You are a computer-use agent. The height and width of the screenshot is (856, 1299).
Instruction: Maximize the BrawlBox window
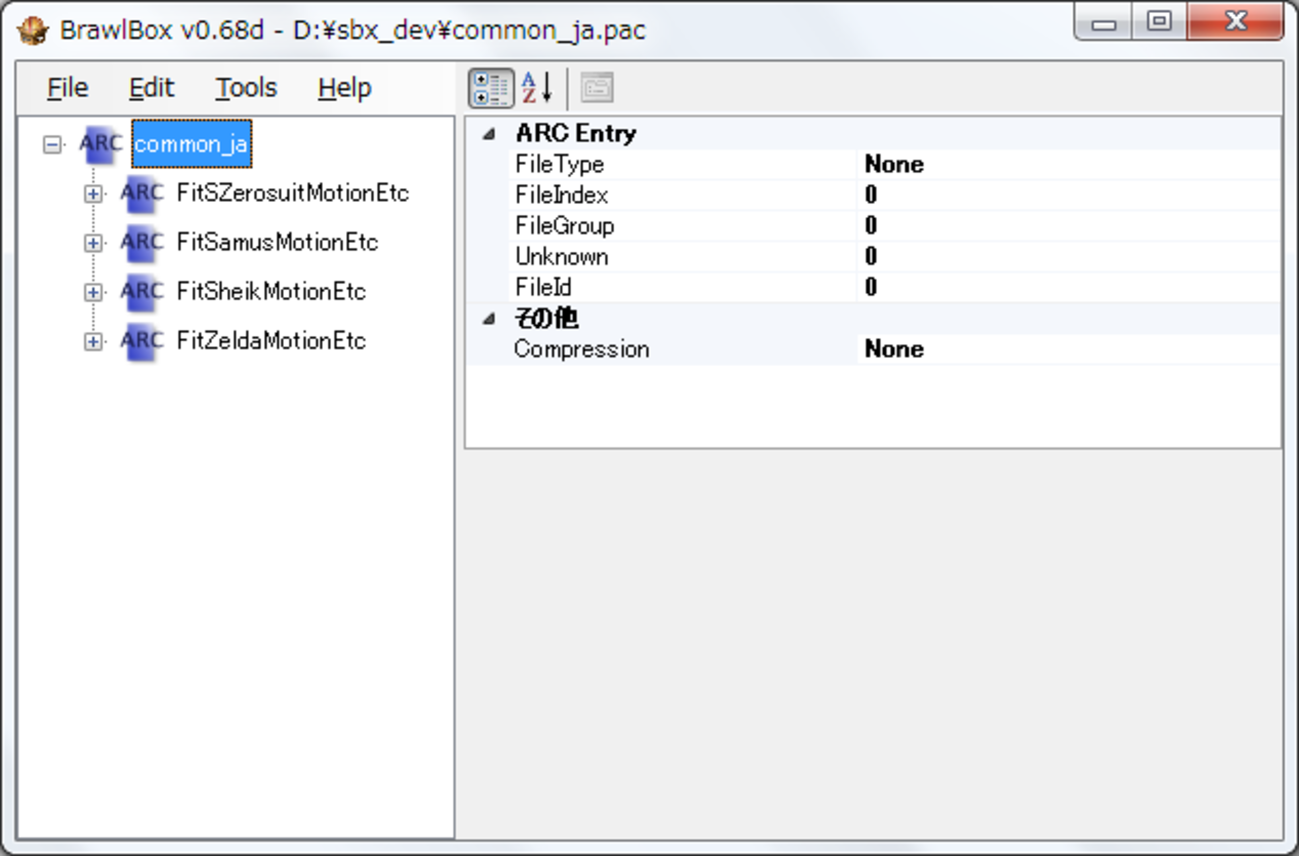click(x=1160, y=23)
